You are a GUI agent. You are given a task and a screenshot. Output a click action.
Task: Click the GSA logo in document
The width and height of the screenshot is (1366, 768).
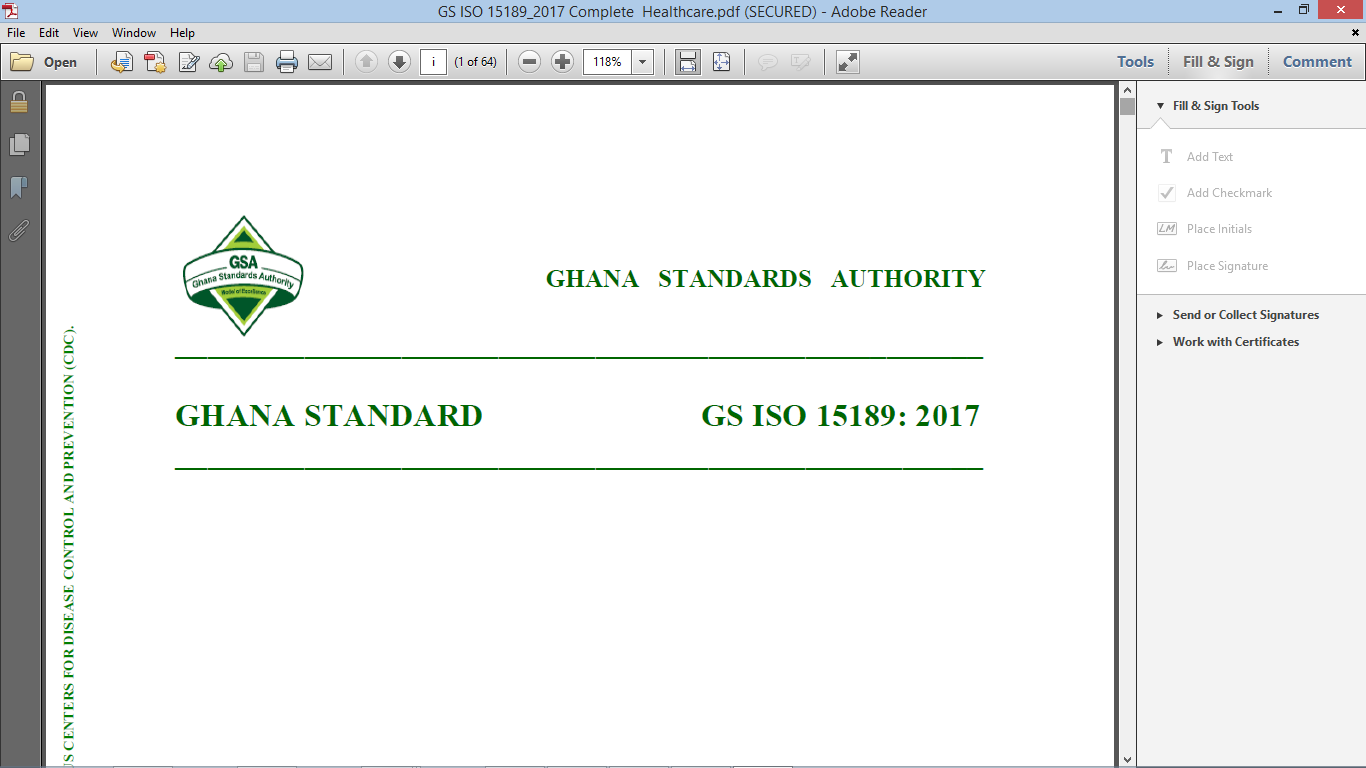pyautogui.click(x=243, y=276)
